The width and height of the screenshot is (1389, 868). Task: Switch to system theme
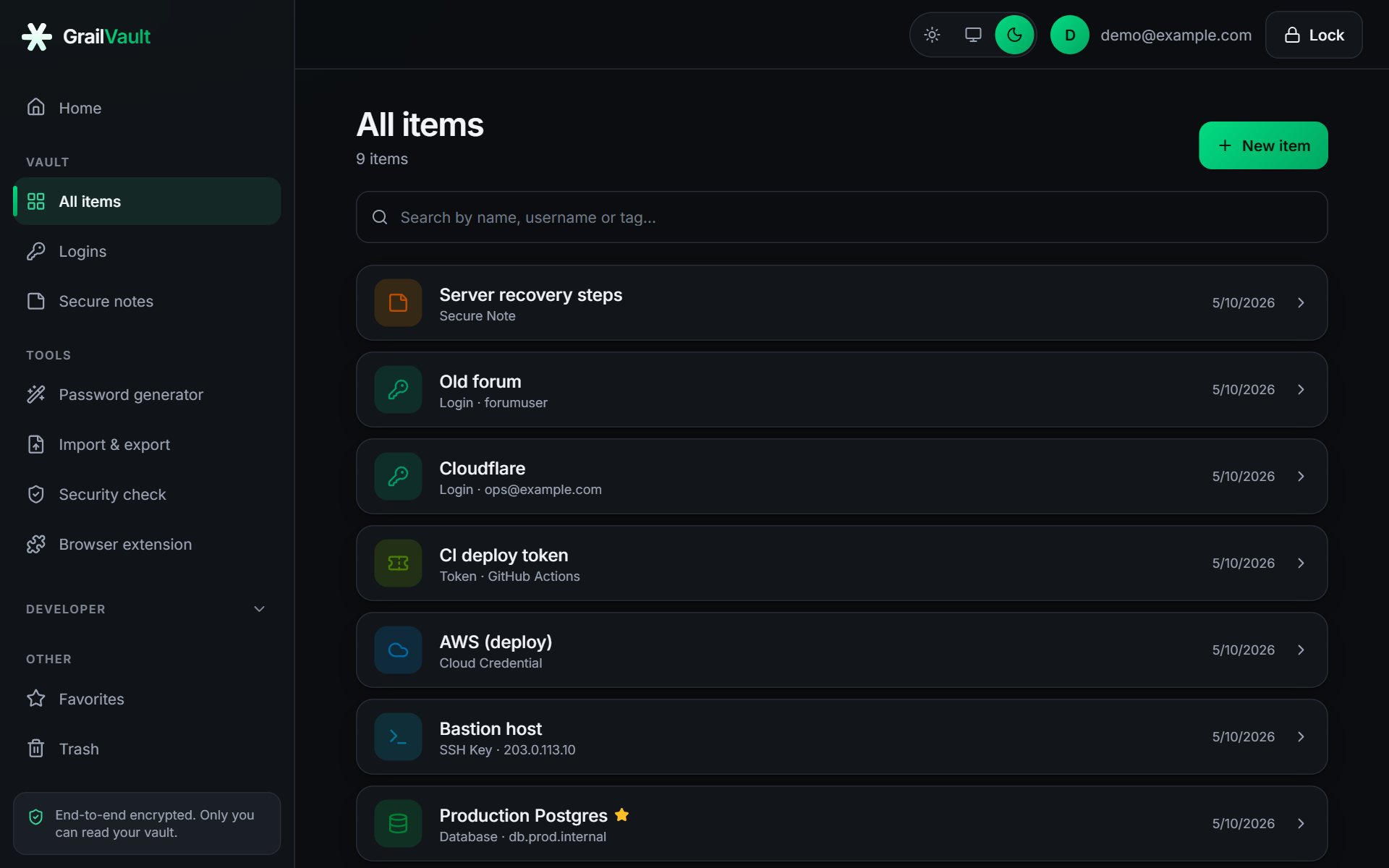(973, 35)
